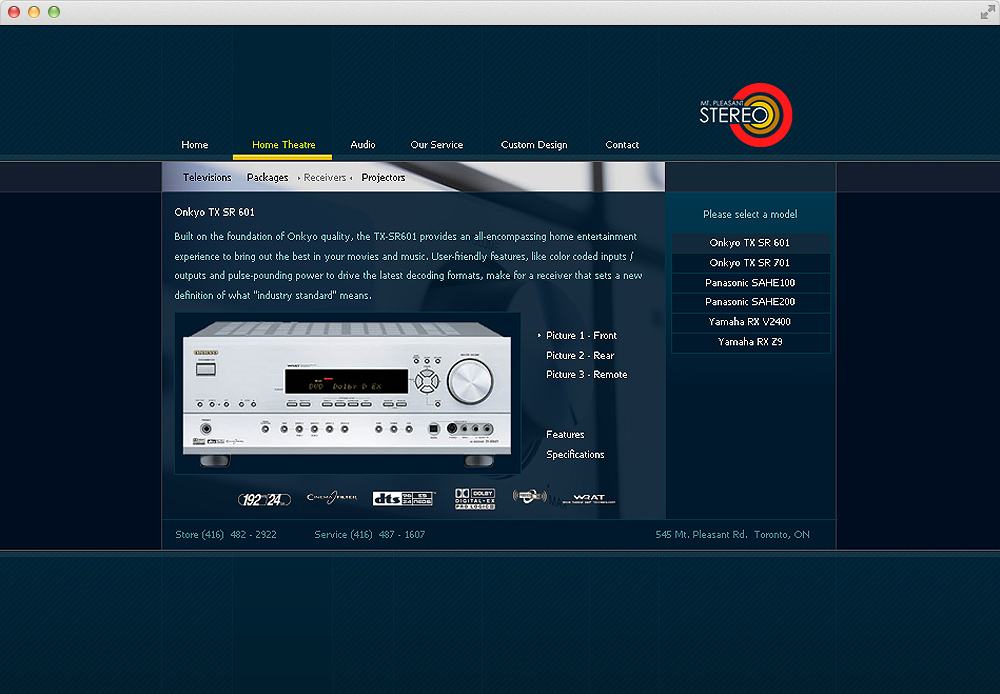Image resolution: width=1000 pixels, height=694 pixels.
Task: Select the Panasonic SAHE200 model
Action: tap(751, 302)
